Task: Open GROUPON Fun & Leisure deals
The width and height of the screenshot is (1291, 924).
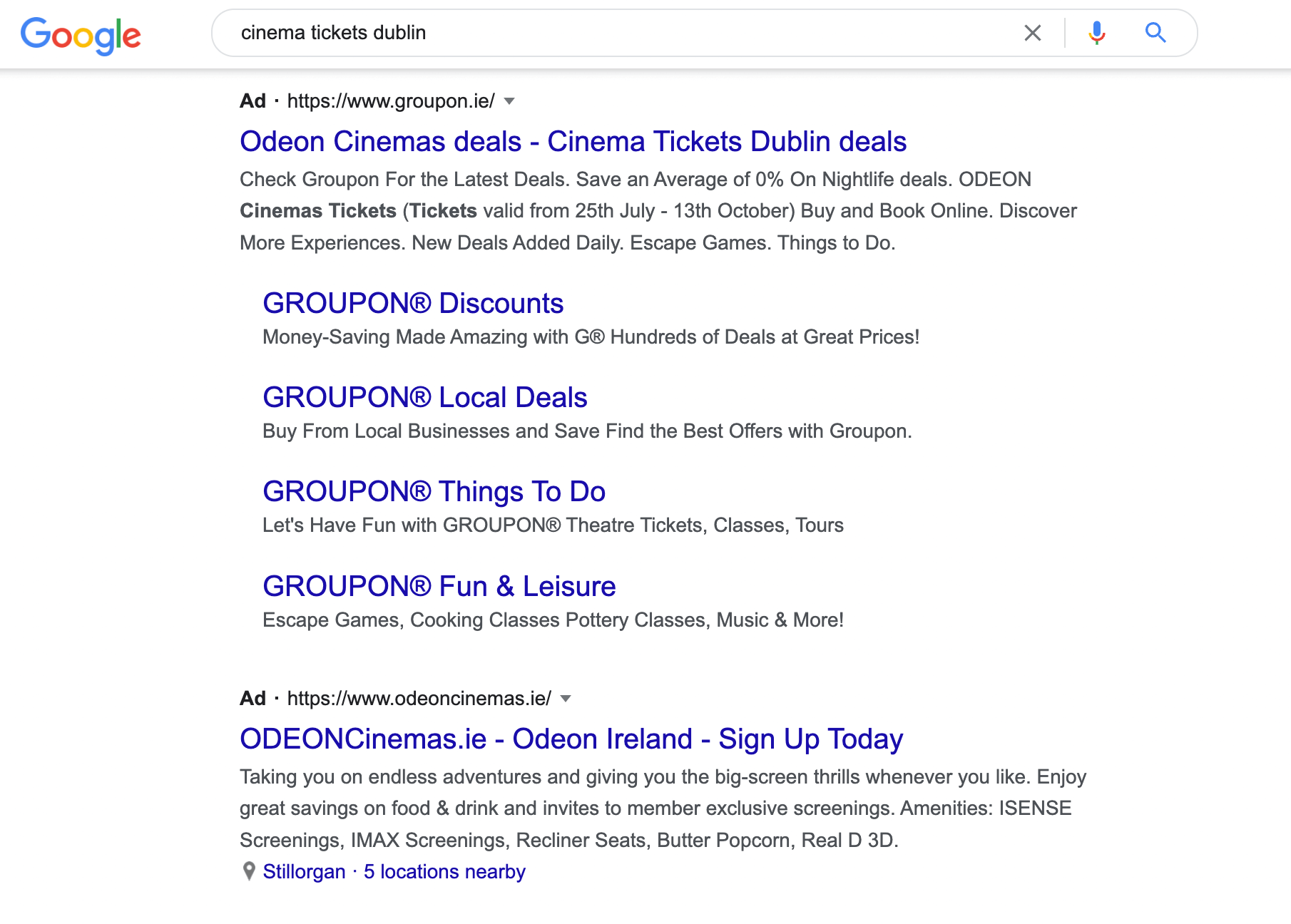Action: (439, 585)
